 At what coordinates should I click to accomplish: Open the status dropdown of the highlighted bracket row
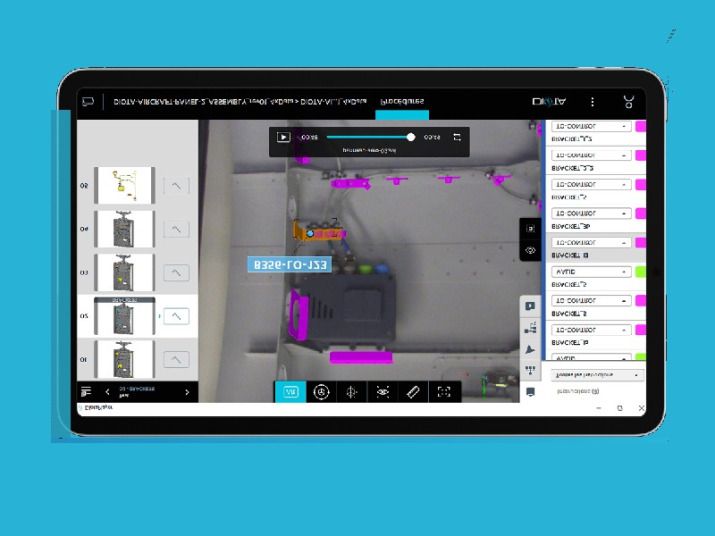591,243
